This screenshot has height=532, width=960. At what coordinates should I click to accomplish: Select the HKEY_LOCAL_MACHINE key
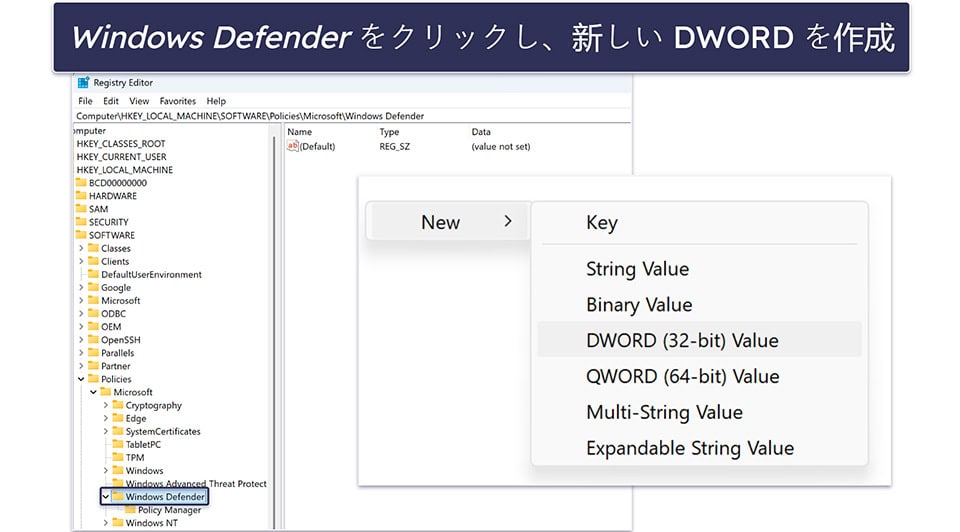coord(124,170)
